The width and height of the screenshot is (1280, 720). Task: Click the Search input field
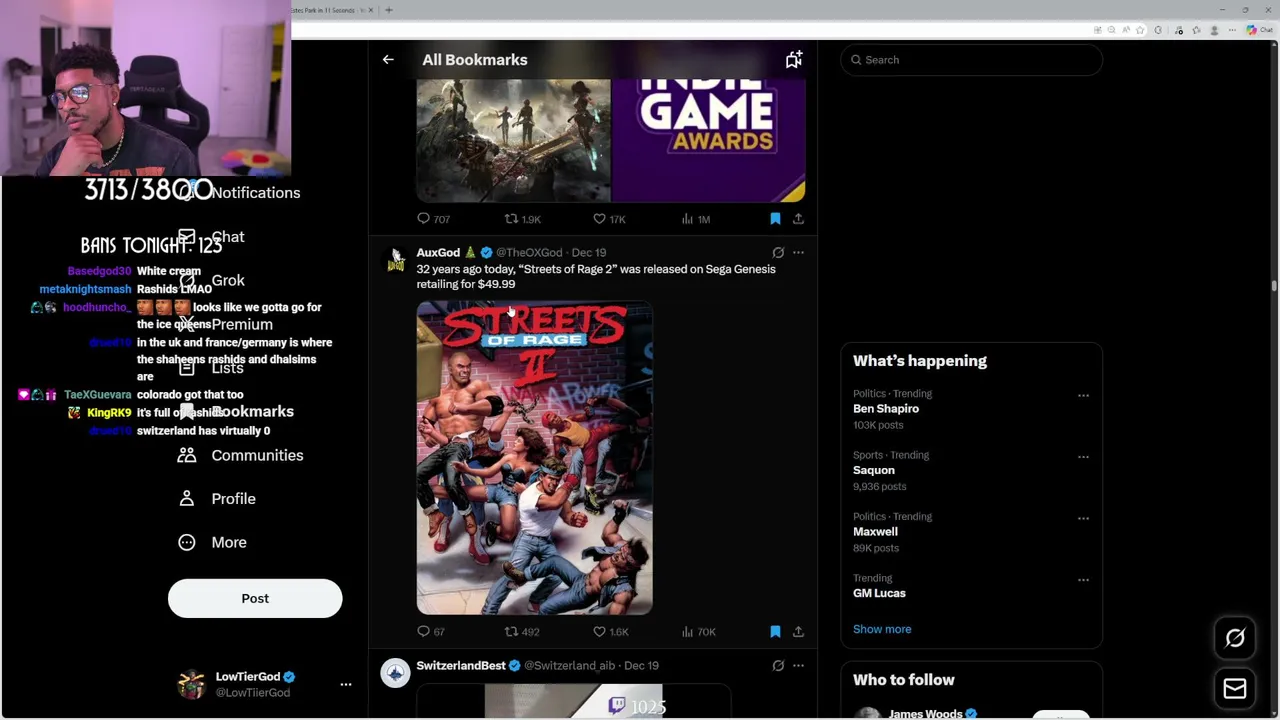tap(971, 60)
